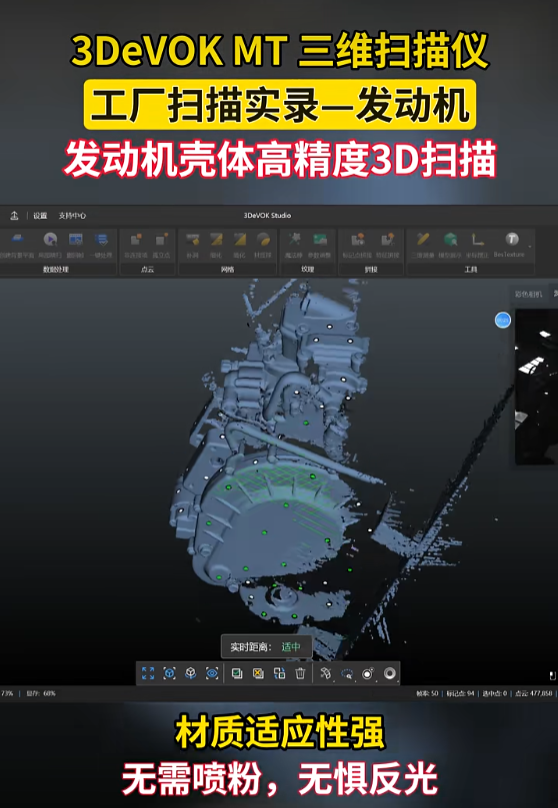Click the 点云 count in status bar
This screenshot has height=808, width=558.
pyautogui.click(x=534, y=693)
